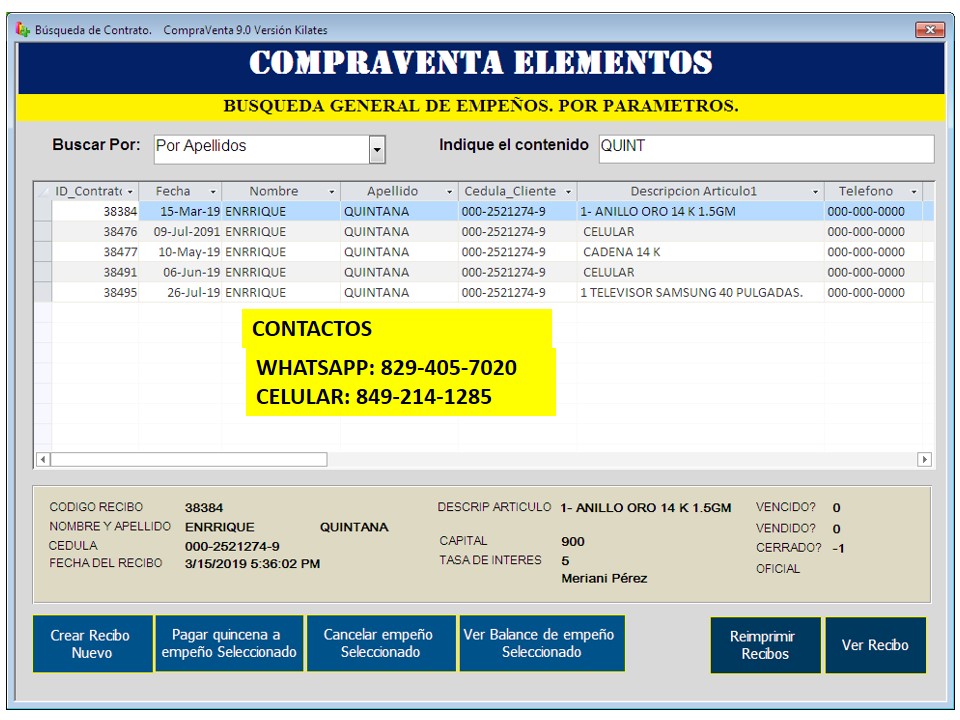
Task: Click the CADENA 14 K description cell
Action: [700, 252]
